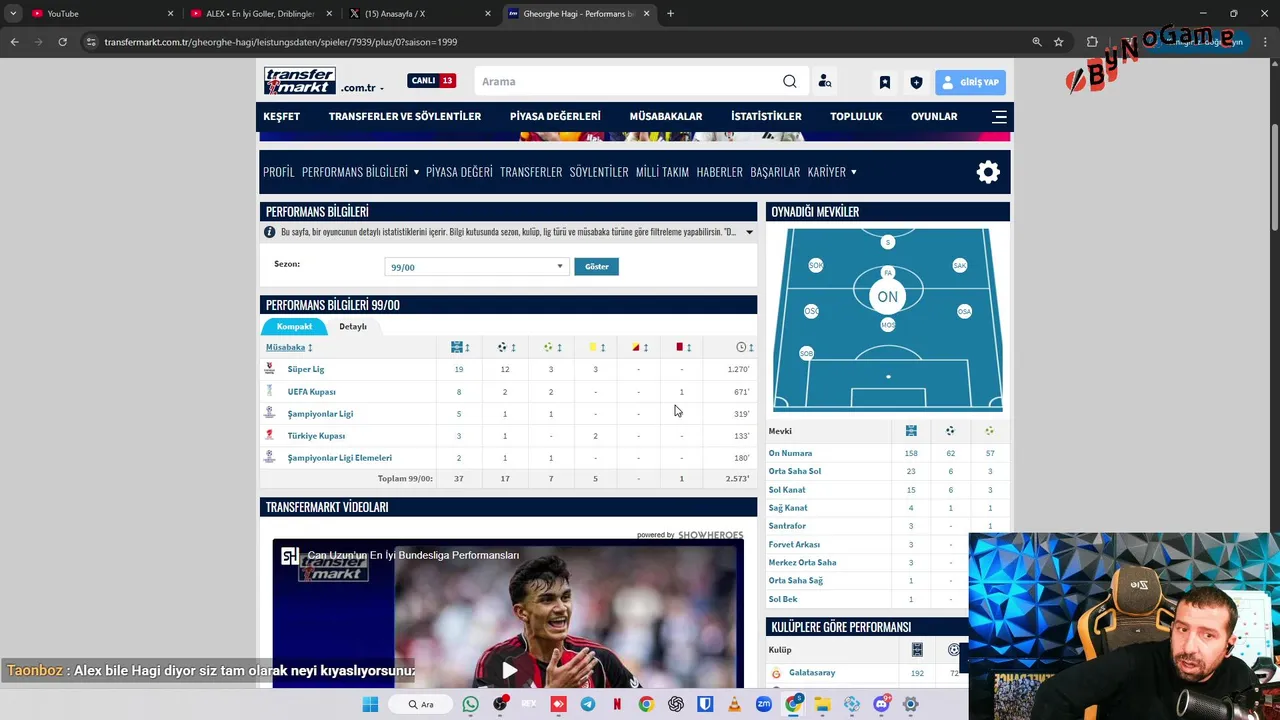This screenshot has height=720, width=1280.
Task: Sort by minutes played clock icon
Action: point(741,347)
